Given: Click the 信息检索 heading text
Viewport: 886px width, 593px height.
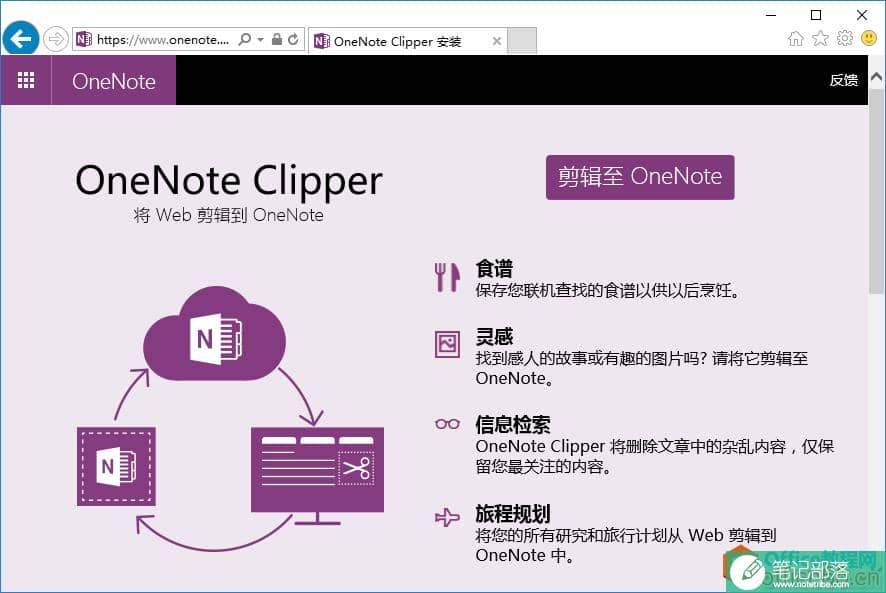Looking at the screenshot, I should [x=513, y=425].
